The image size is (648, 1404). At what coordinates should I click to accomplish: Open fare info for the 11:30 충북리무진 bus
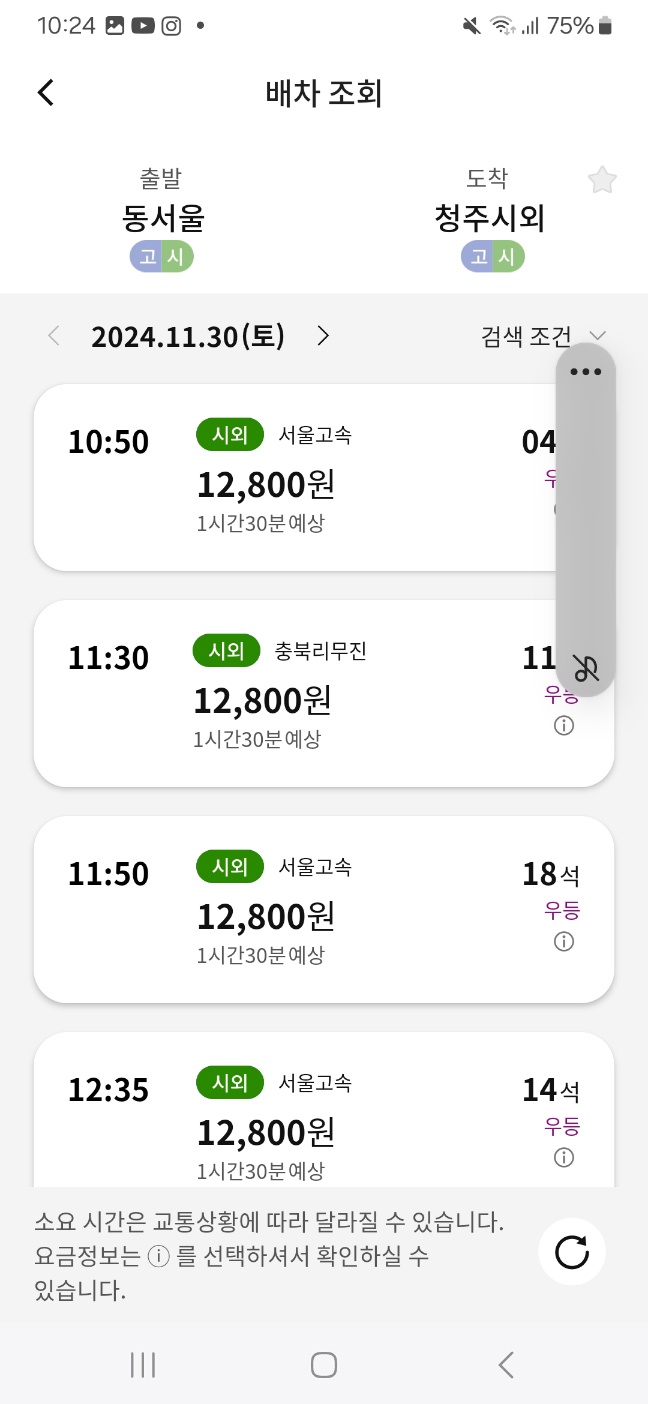[x=563, y=725]
